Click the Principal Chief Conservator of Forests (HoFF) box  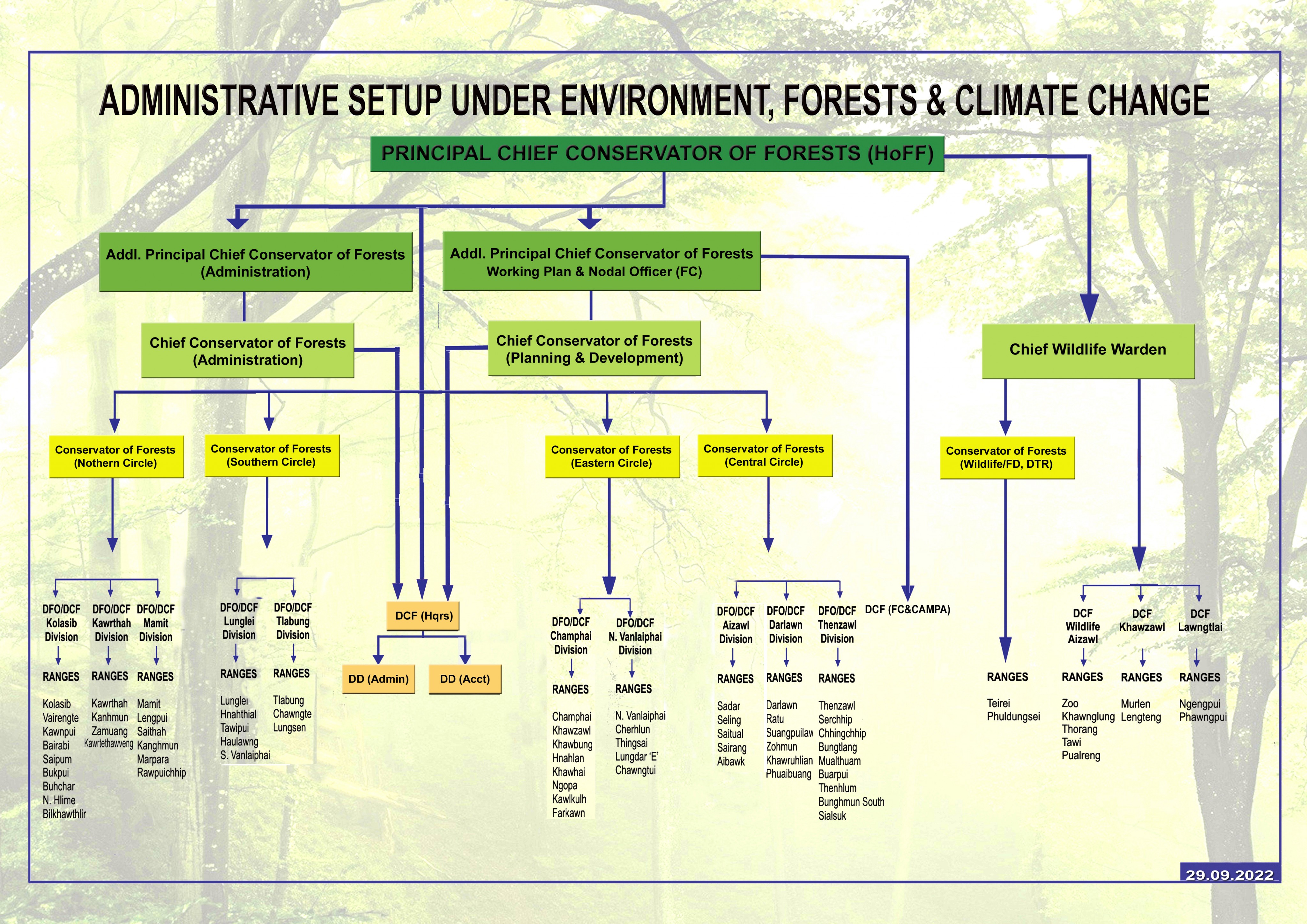coord(657,154)
